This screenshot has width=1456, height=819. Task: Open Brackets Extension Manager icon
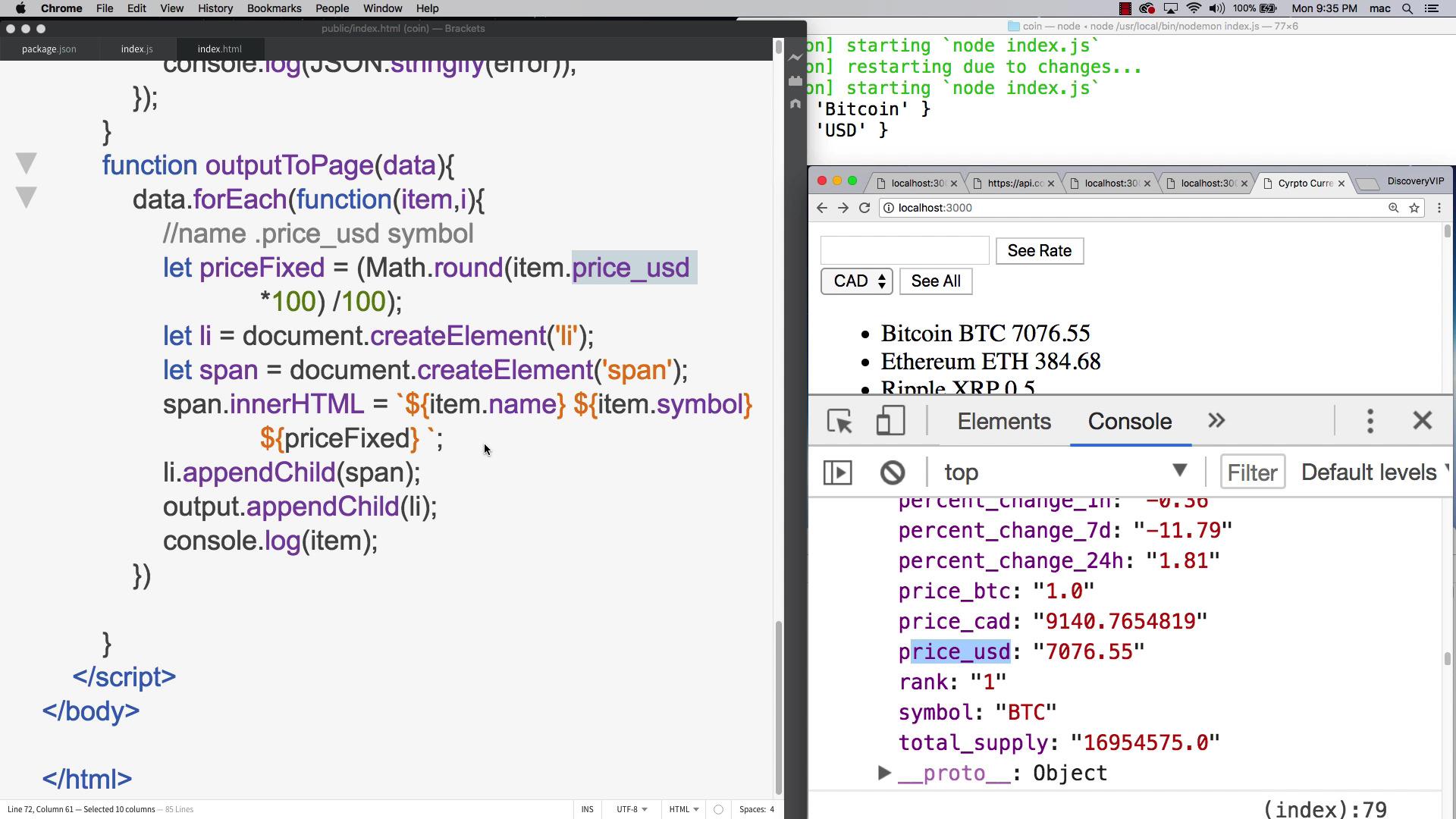795,80
